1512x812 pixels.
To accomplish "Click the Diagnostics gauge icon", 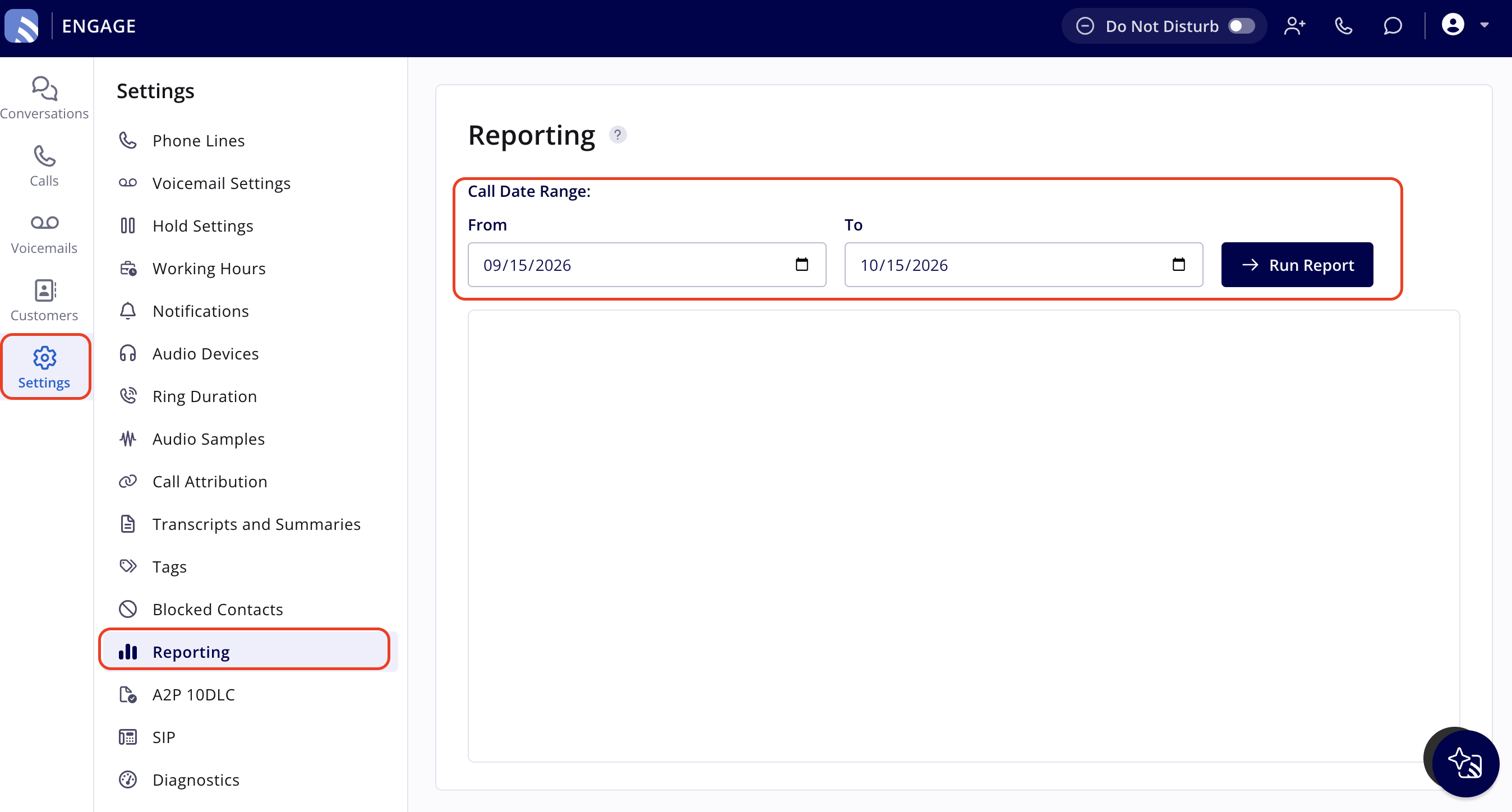I will pyautogui.click(x=128, y=779).
